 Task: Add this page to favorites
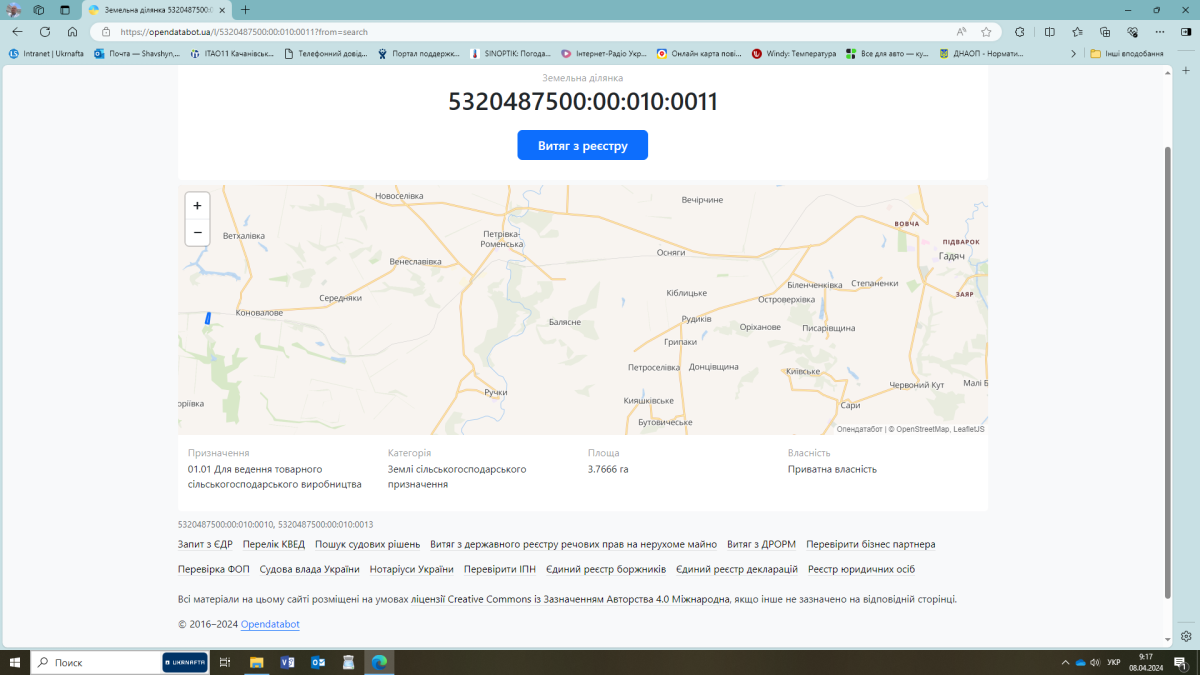pyautogui.click(x=986, y=32)
